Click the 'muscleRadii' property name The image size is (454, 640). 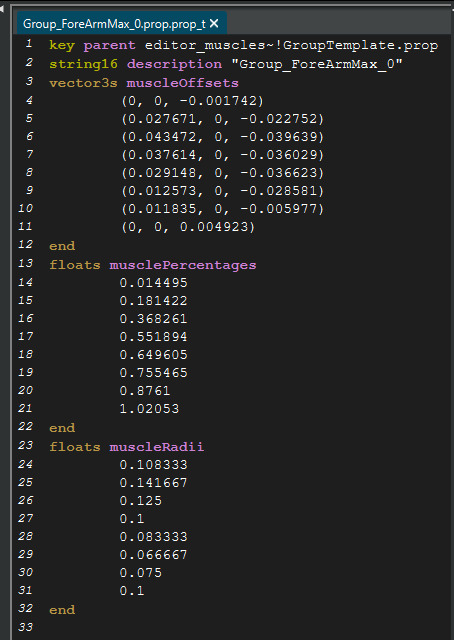(x=156, y=447)
